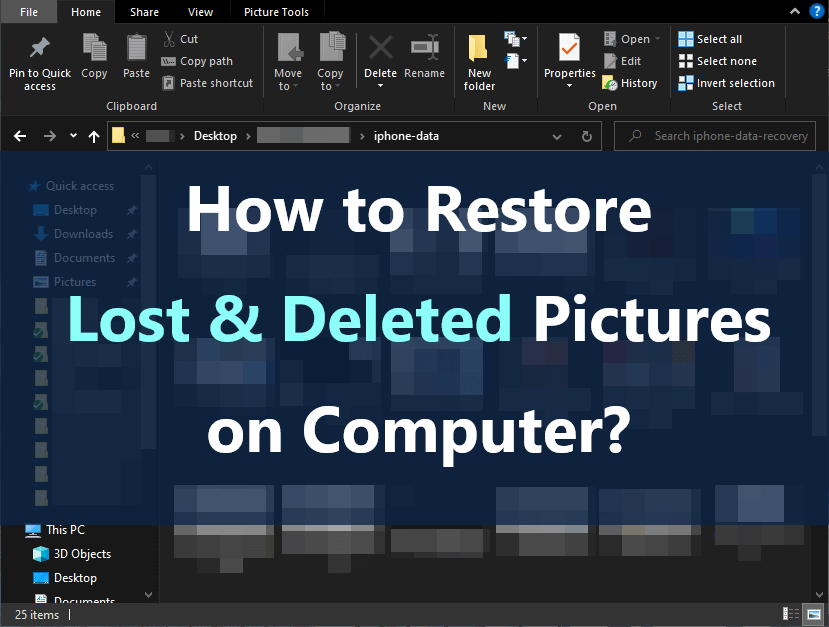
Task: Go up one folder level
Action: click(94, 136)
